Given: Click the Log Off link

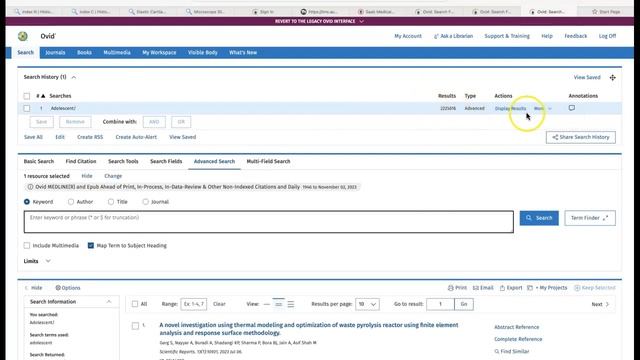Looking at the screenshot, I should (607, 36).
